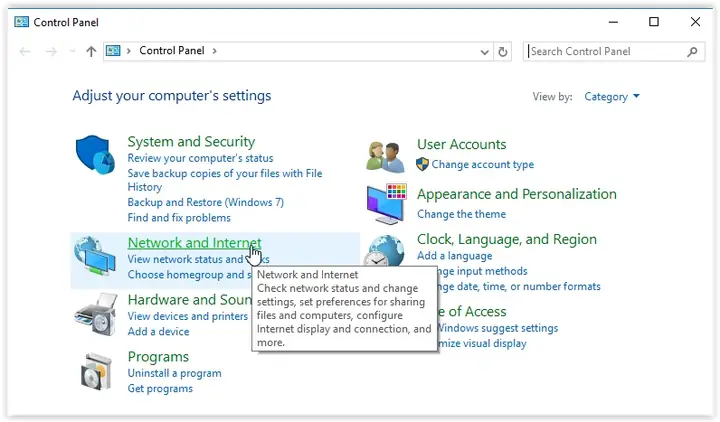Click Appearance and Personalization monitor icon

(x=387, y=203)
